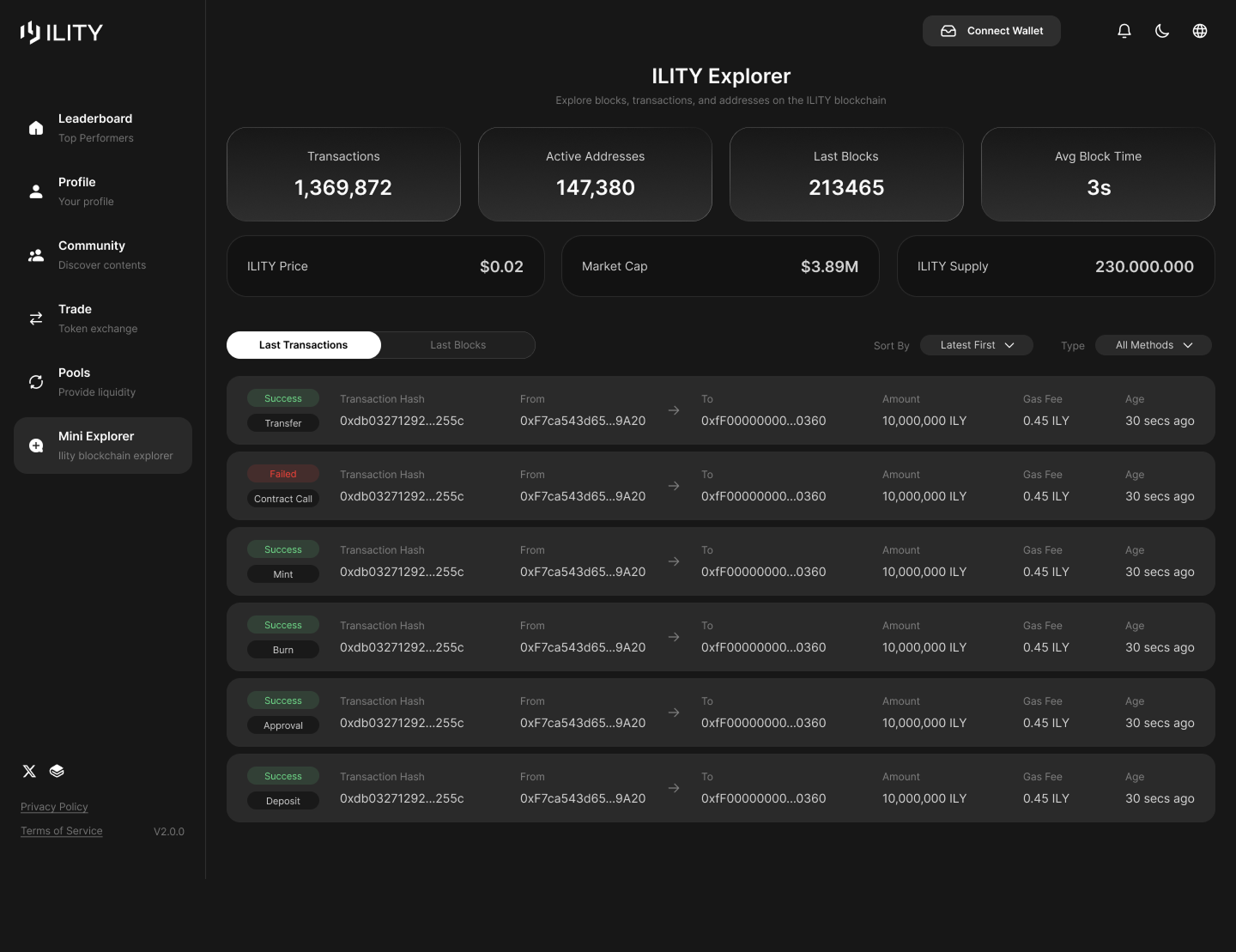Viewport: 1236px width, 952px height.
Task: Click the Failed Contract Call transaction row
Action: pyautogui.click(x=721, y=486)
